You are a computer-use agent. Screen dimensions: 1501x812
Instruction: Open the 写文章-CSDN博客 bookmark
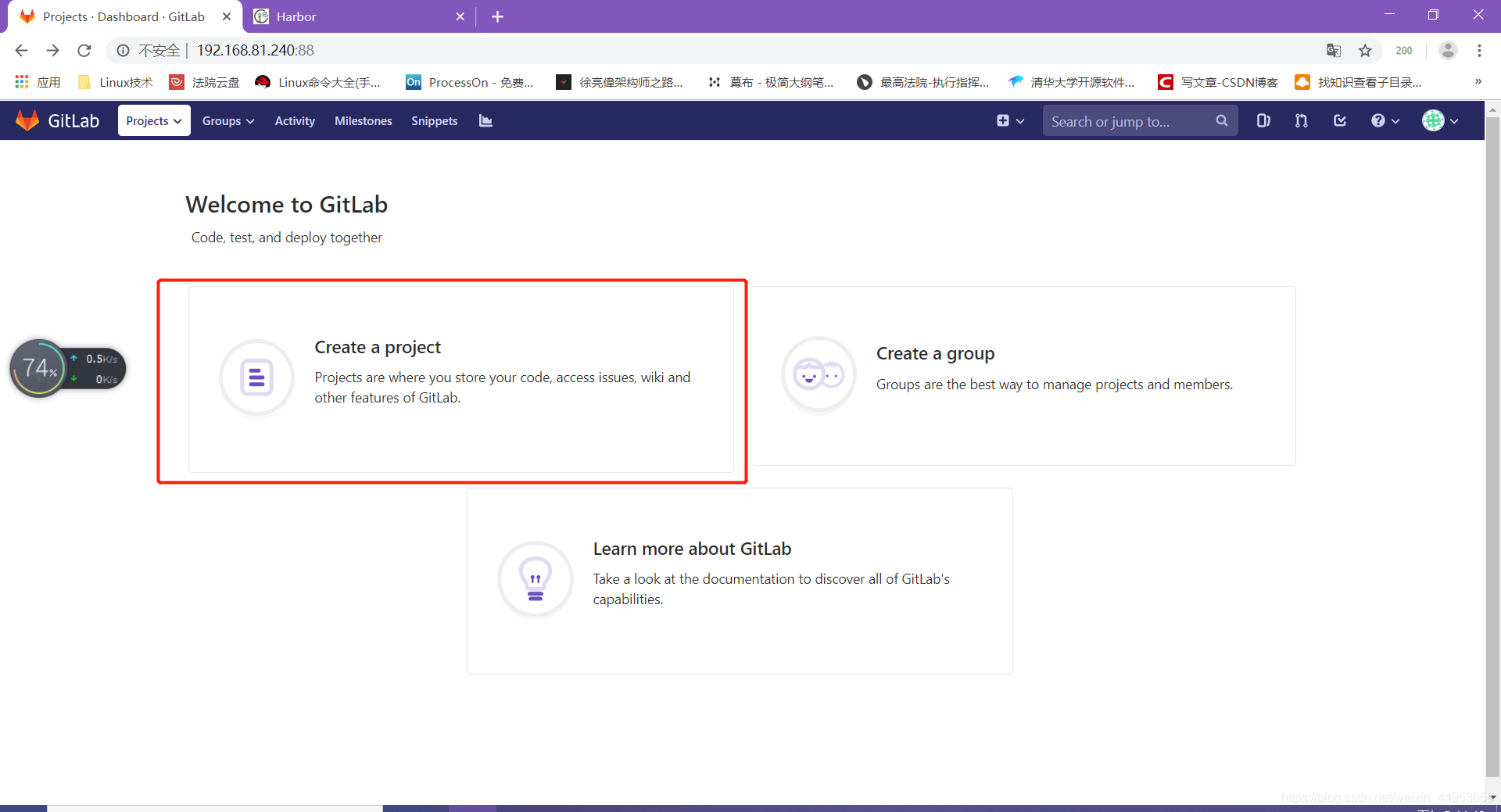[x=1218, y=82]
